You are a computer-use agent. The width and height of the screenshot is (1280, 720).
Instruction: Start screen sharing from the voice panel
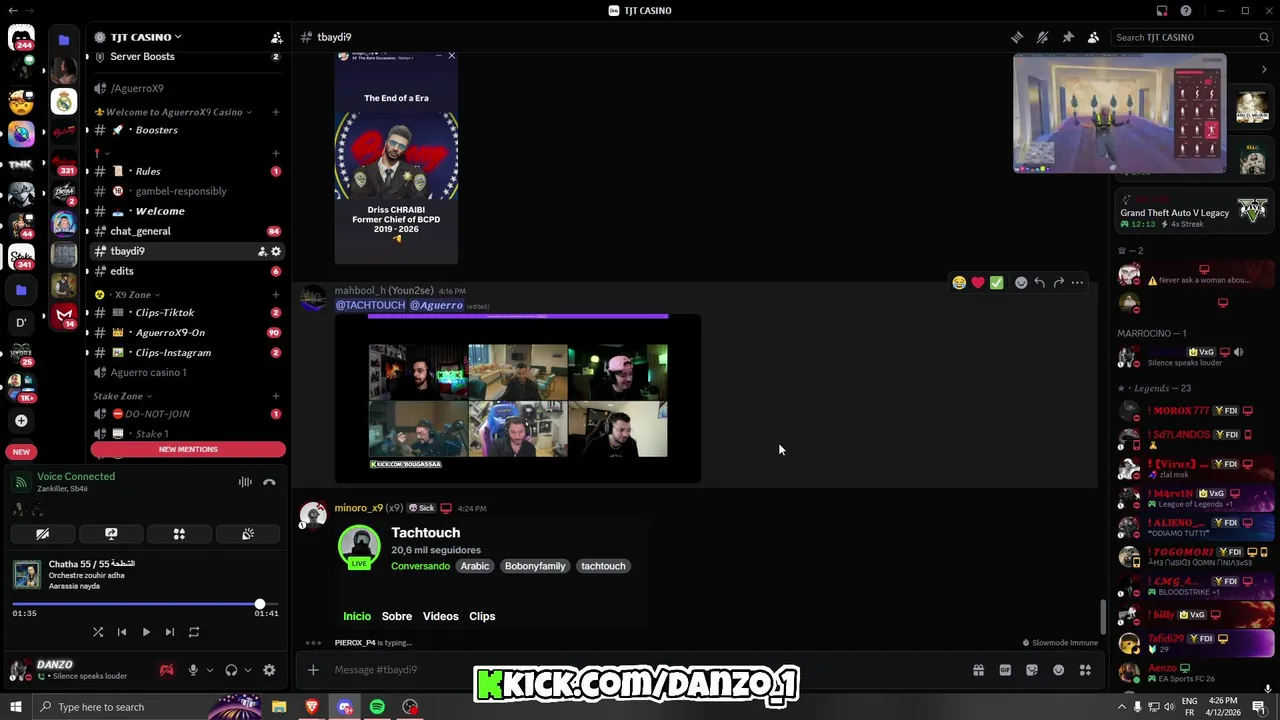pyautogui.click(x=111, y=534)
